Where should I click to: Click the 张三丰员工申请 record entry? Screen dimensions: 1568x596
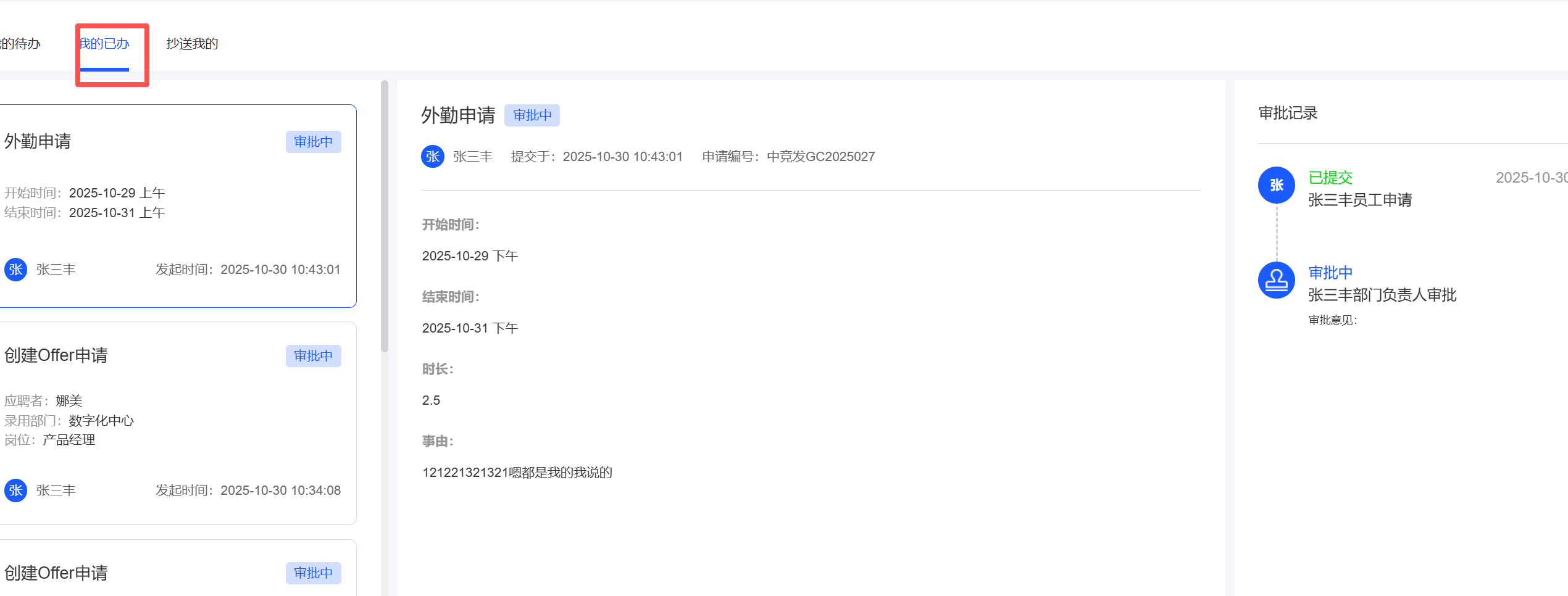(x=1360, y=200)
